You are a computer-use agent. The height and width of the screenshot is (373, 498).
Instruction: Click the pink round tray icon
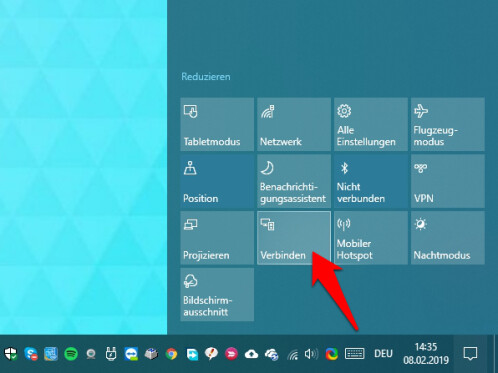[x=231, y=354]
